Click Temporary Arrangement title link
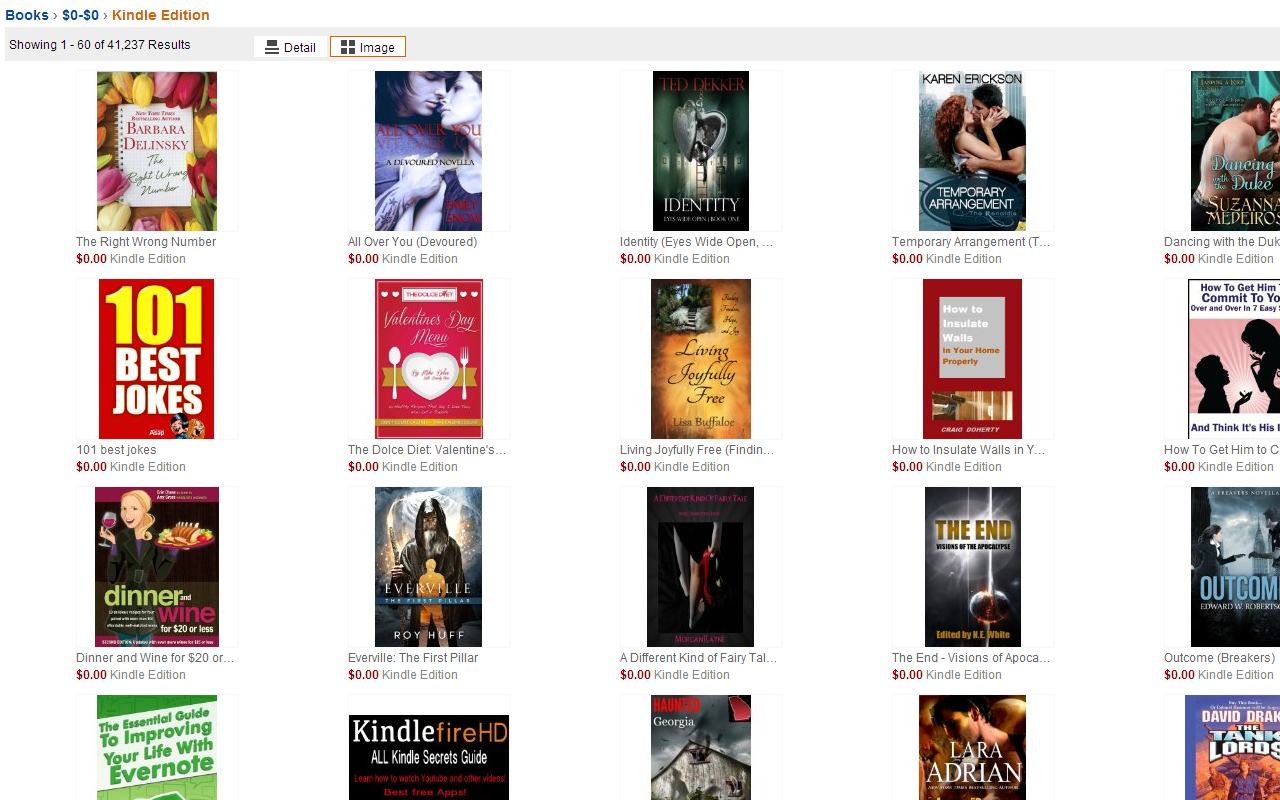 pyautogui.click(x=971, y=242)
